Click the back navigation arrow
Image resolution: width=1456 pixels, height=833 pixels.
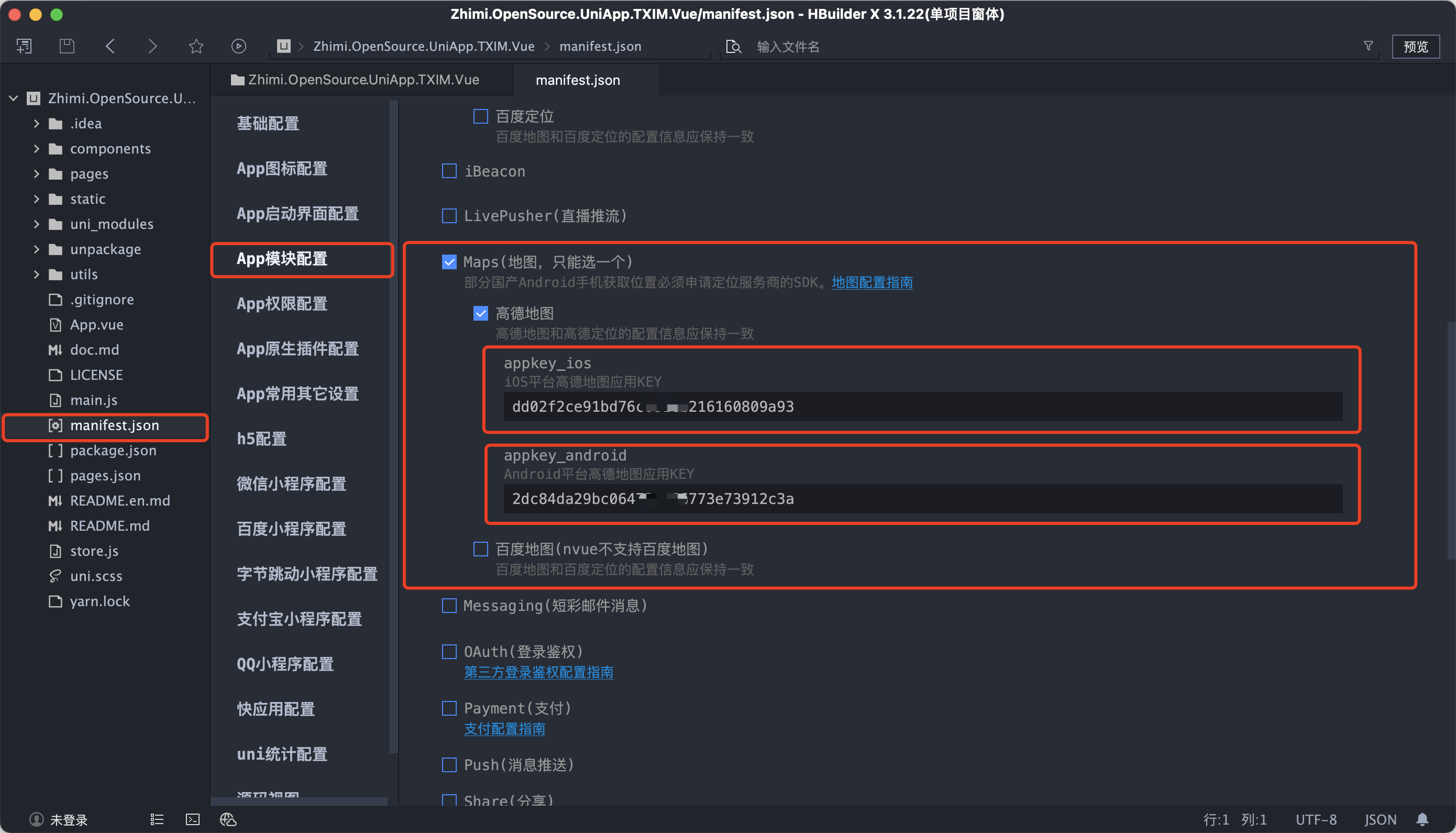coord(111,46)
